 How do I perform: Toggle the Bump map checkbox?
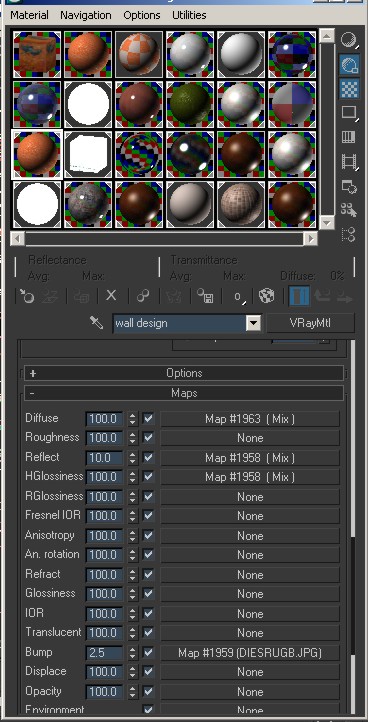click(x=148, y=652)
